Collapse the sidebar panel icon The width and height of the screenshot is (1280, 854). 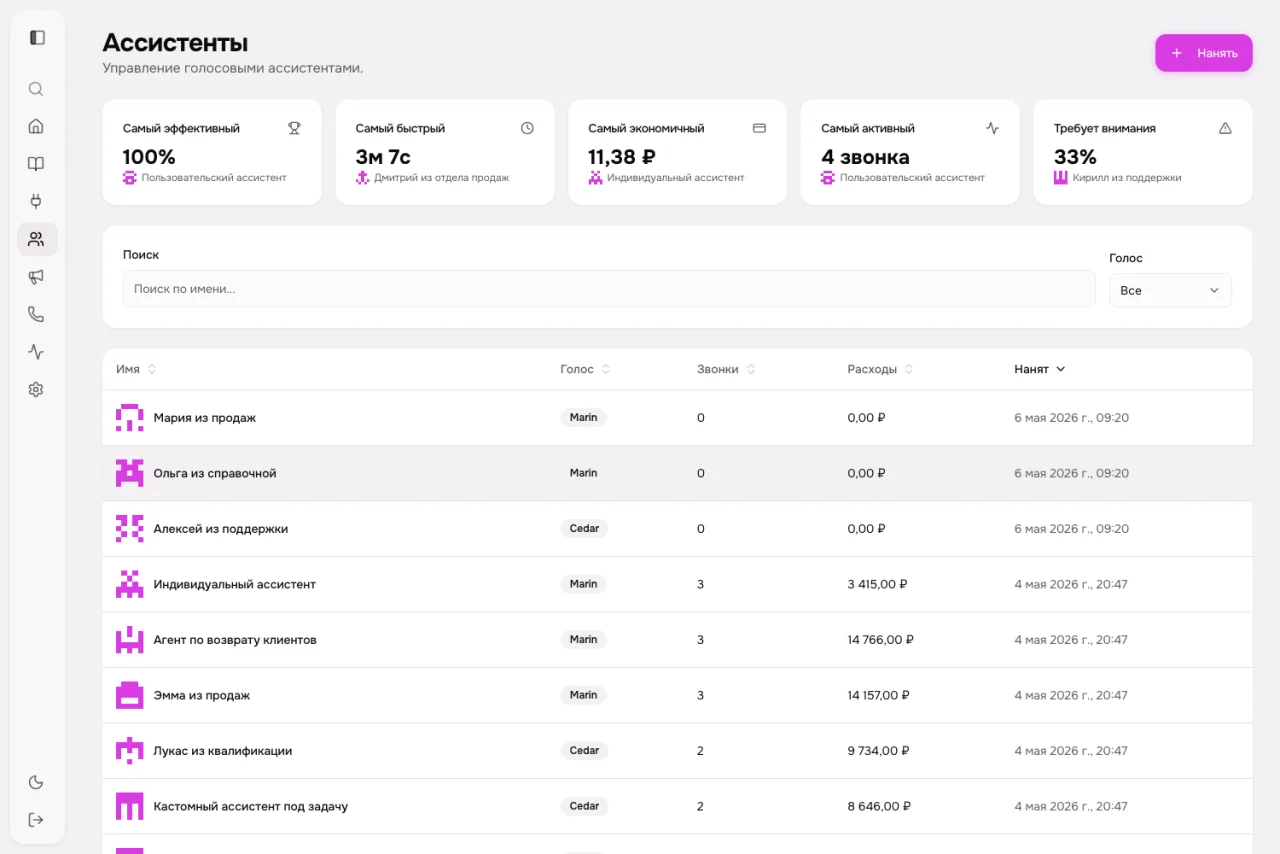pos(37,37)
